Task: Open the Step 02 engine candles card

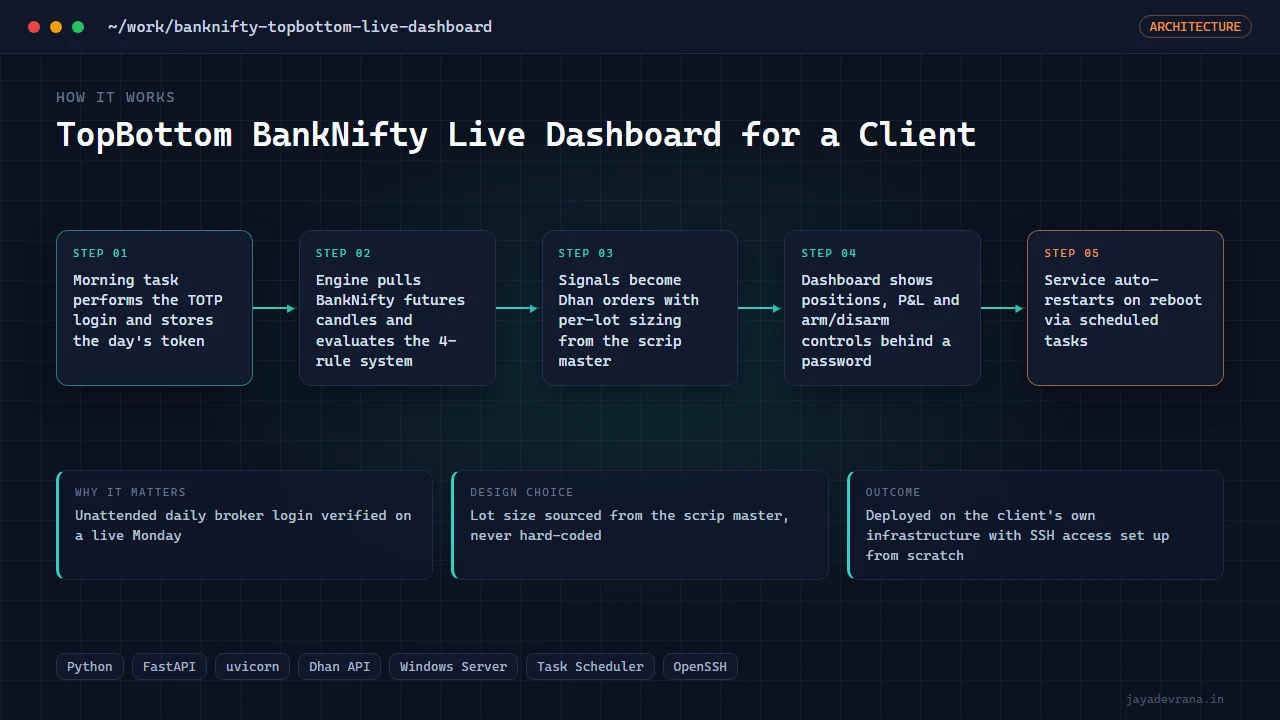Action: pyautogui.click(x=397, y=308)
